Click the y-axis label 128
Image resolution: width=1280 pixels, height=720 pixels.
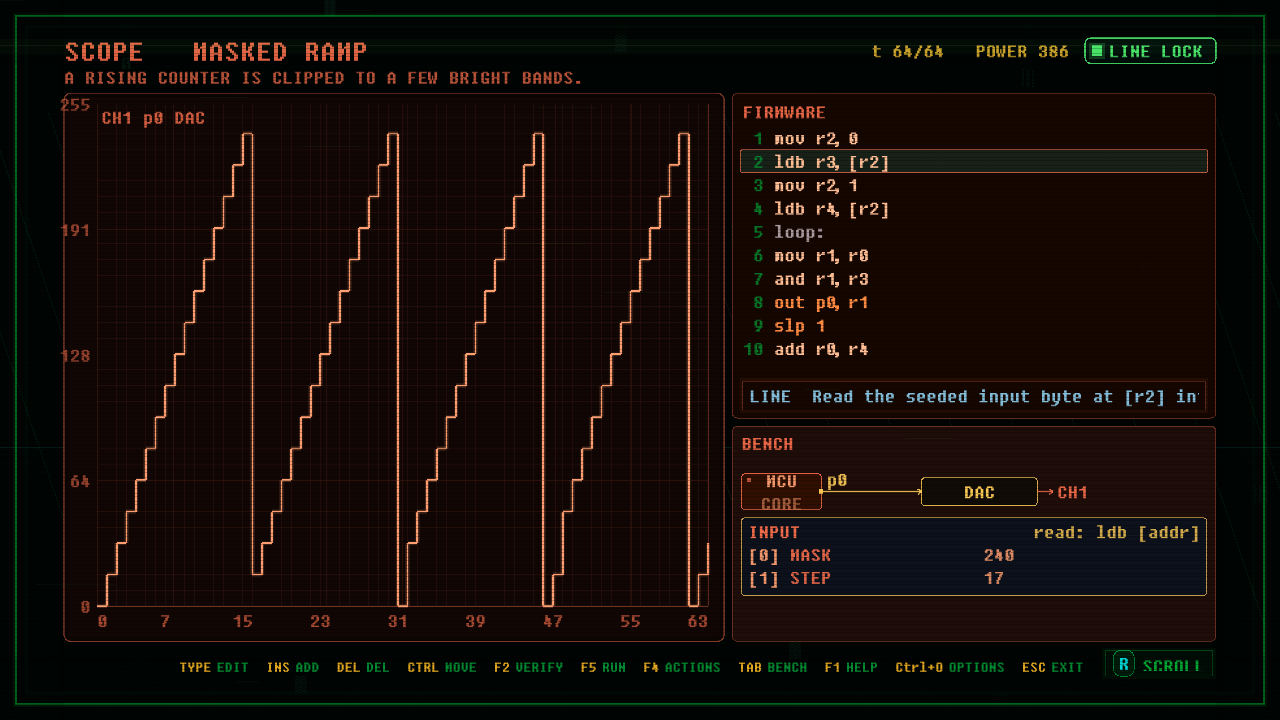(x=77, y=356)
